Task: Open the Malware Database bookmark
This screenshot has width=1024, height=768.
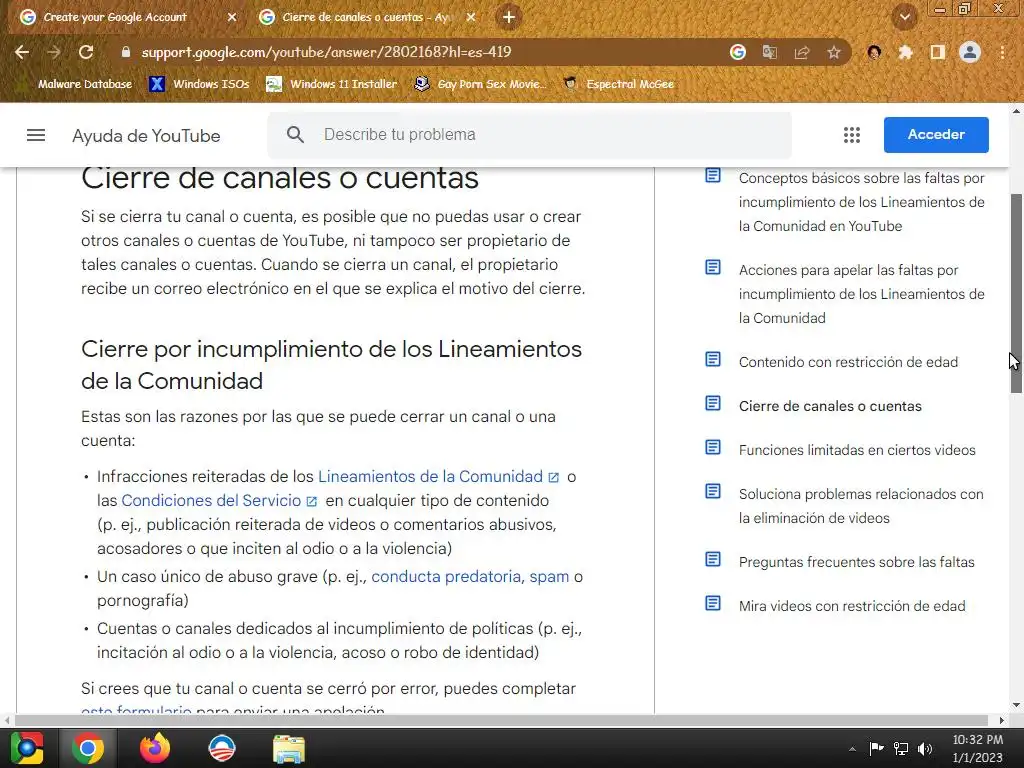Action: pos(77,84)
